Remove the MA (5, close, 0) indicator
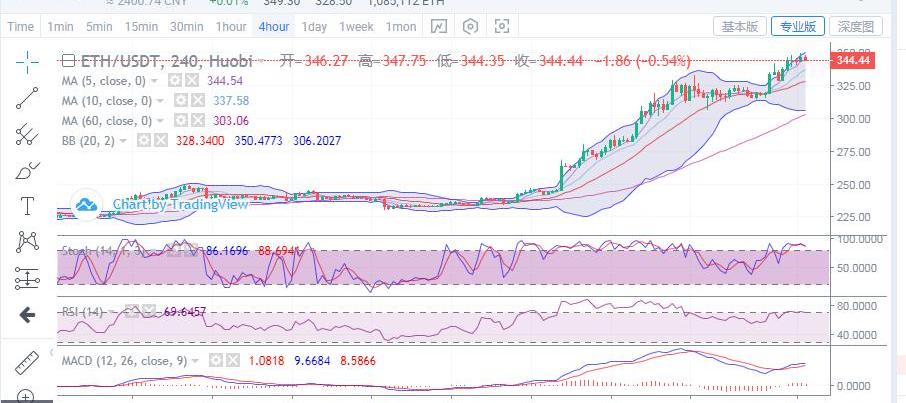 pos(192,81)
